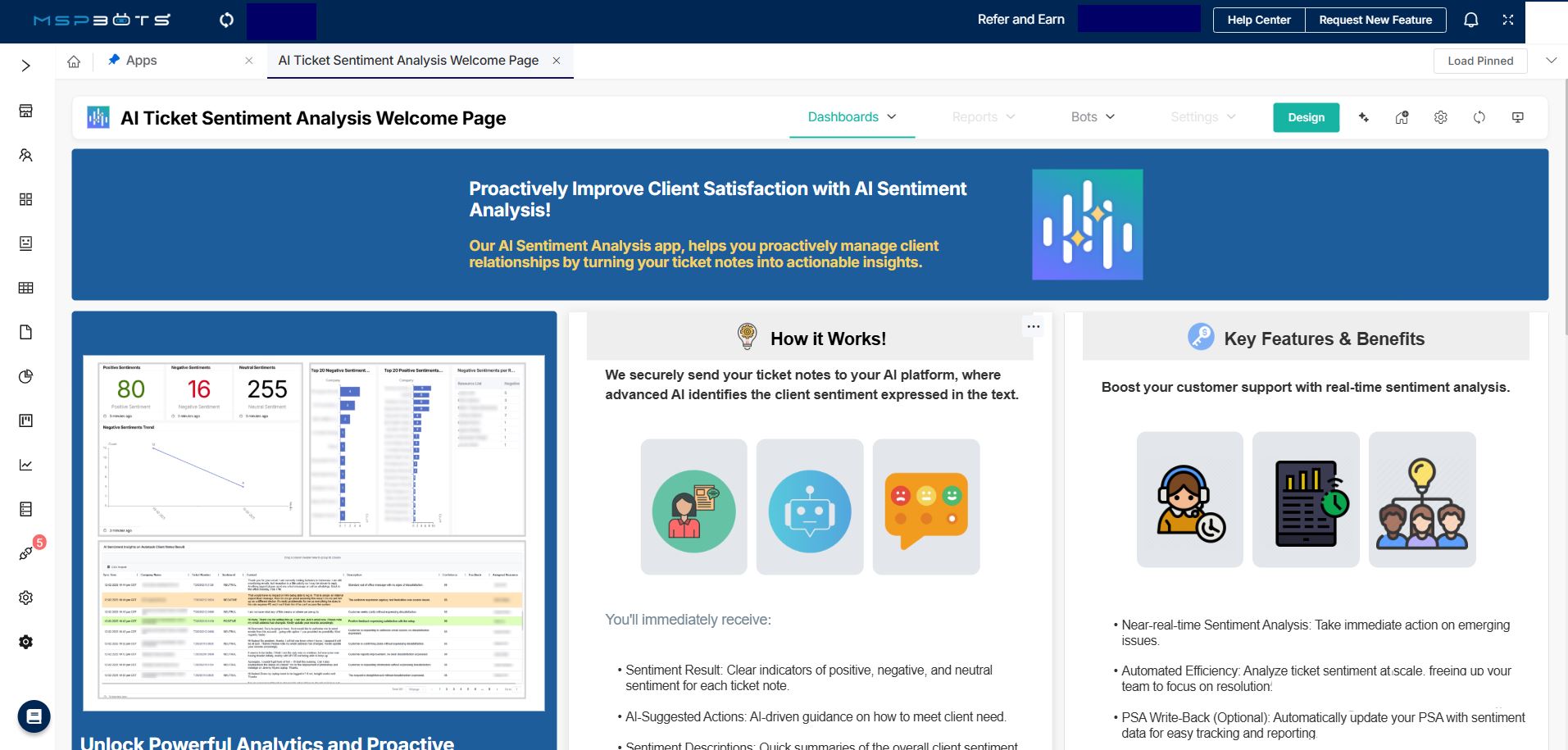Click the dashboard preview screenshot thumbnail
1568x750 pixels.
(314, 533)
